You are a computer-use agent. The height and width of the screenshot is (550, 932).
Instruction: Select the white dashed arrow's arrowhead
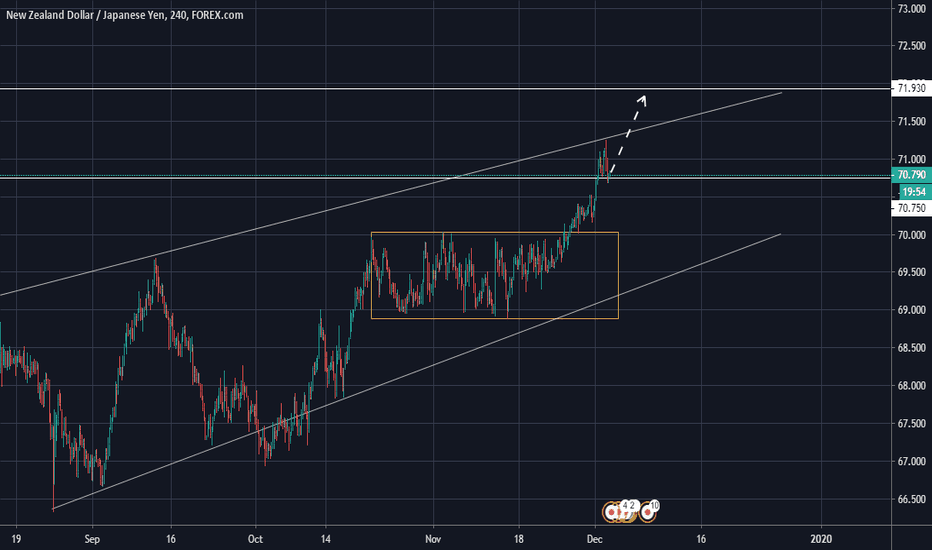click(645, 98)
